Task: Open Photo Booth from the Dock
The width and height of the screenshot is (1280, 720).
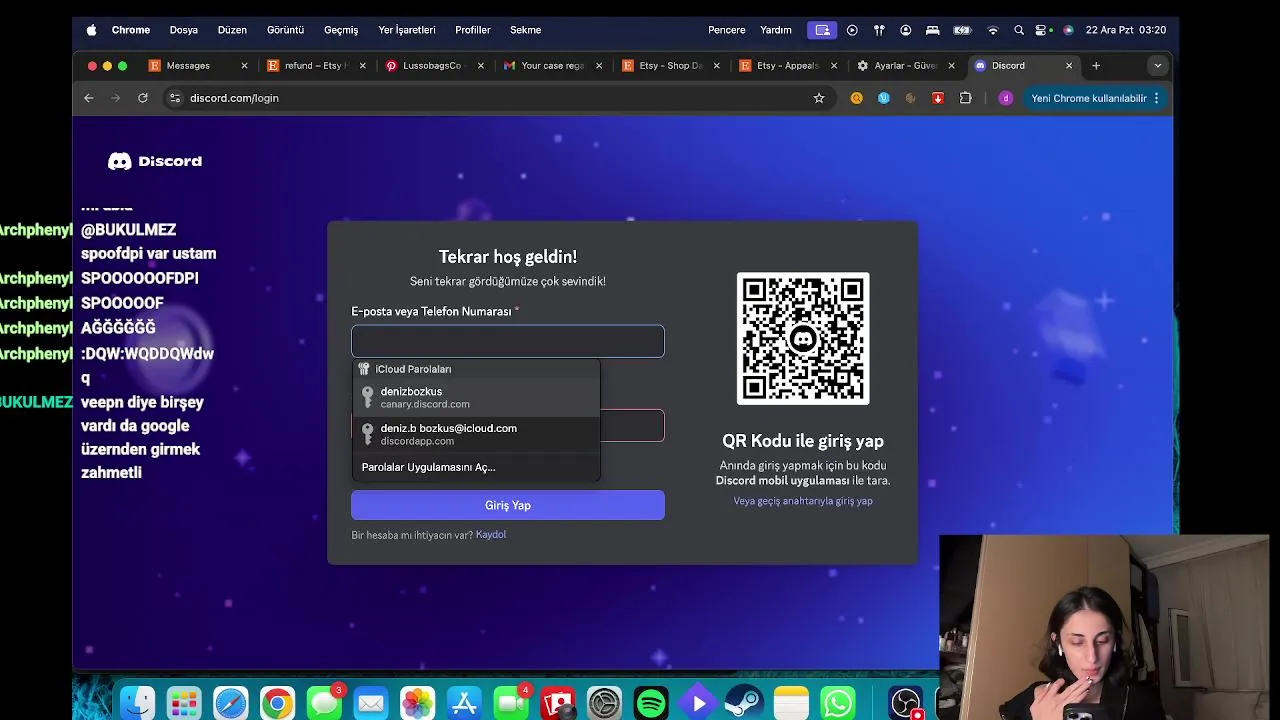Action: click(558, 703)
